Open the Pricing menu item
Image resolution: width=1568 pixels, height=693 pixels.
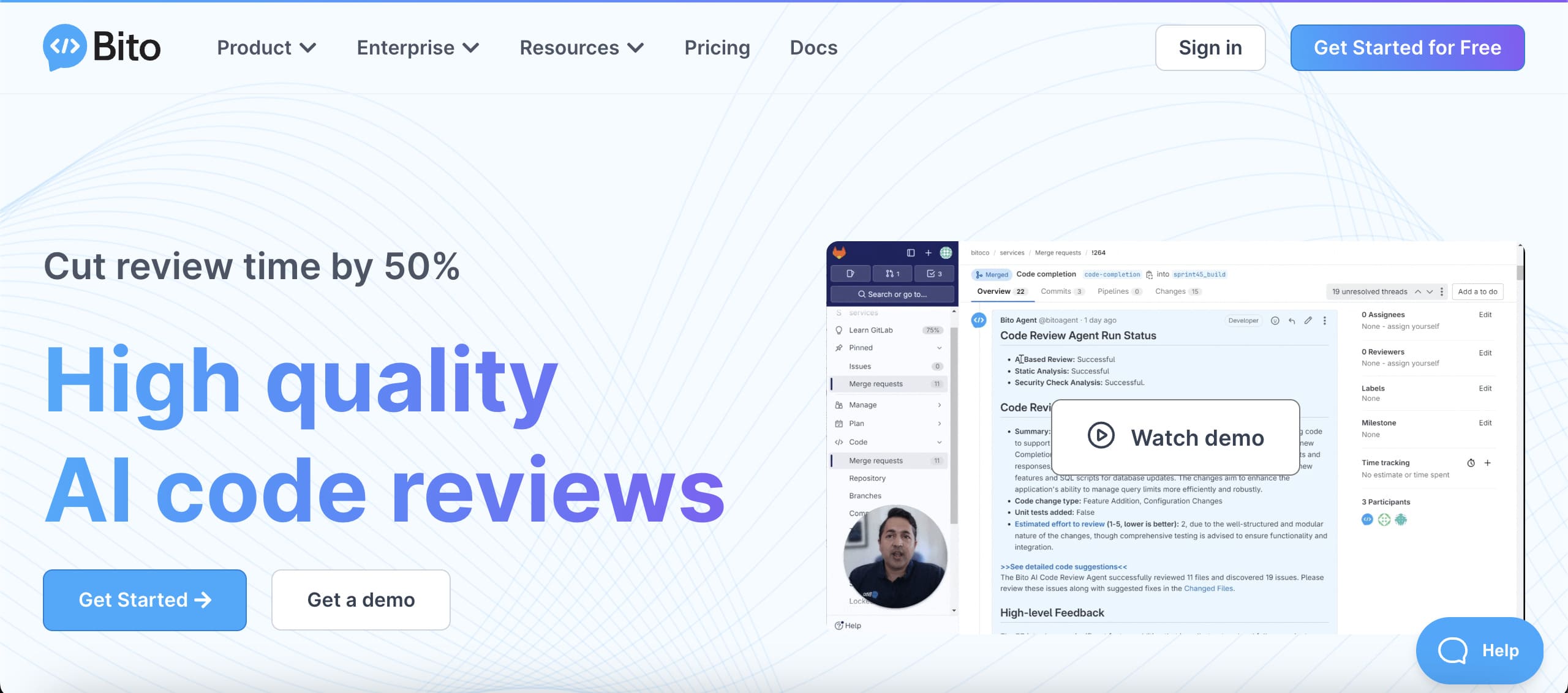717,47
